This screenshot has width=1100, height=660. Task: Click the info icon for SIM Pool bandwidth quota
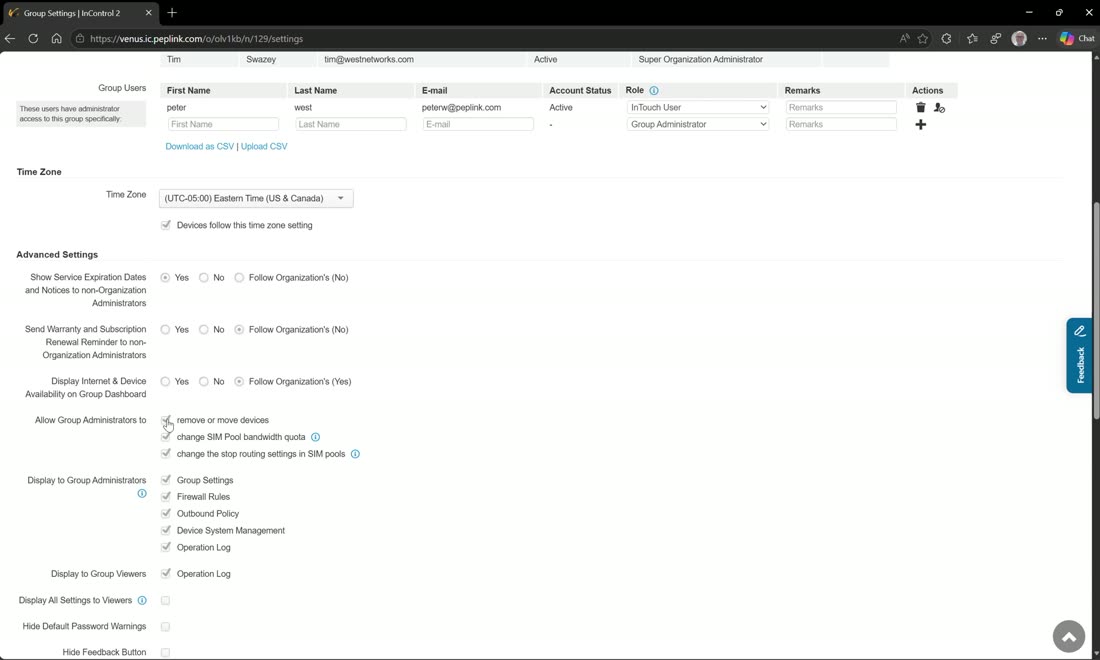[316, 437]
